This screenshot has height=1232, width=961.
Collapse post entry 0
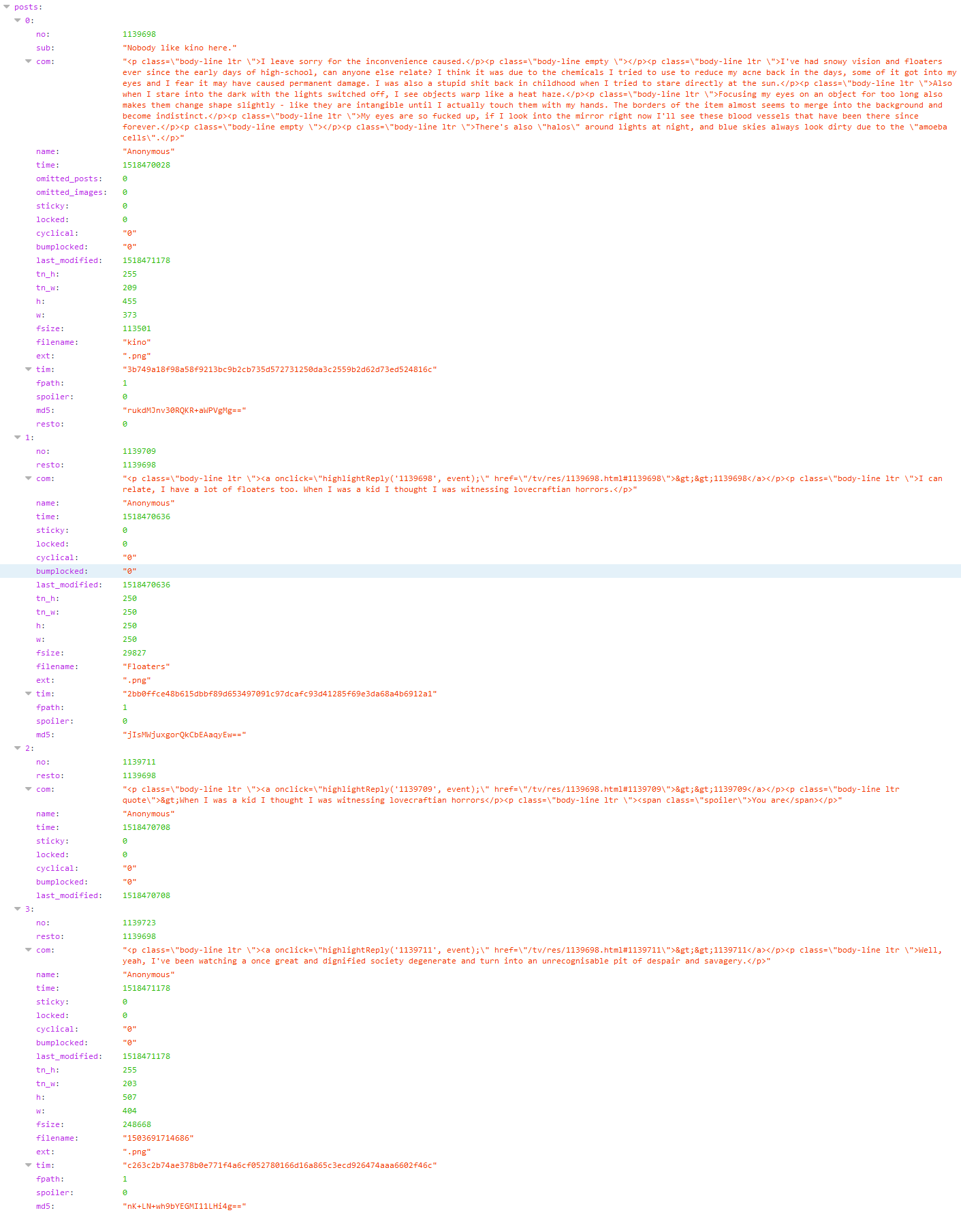click(x=18, y=20)
